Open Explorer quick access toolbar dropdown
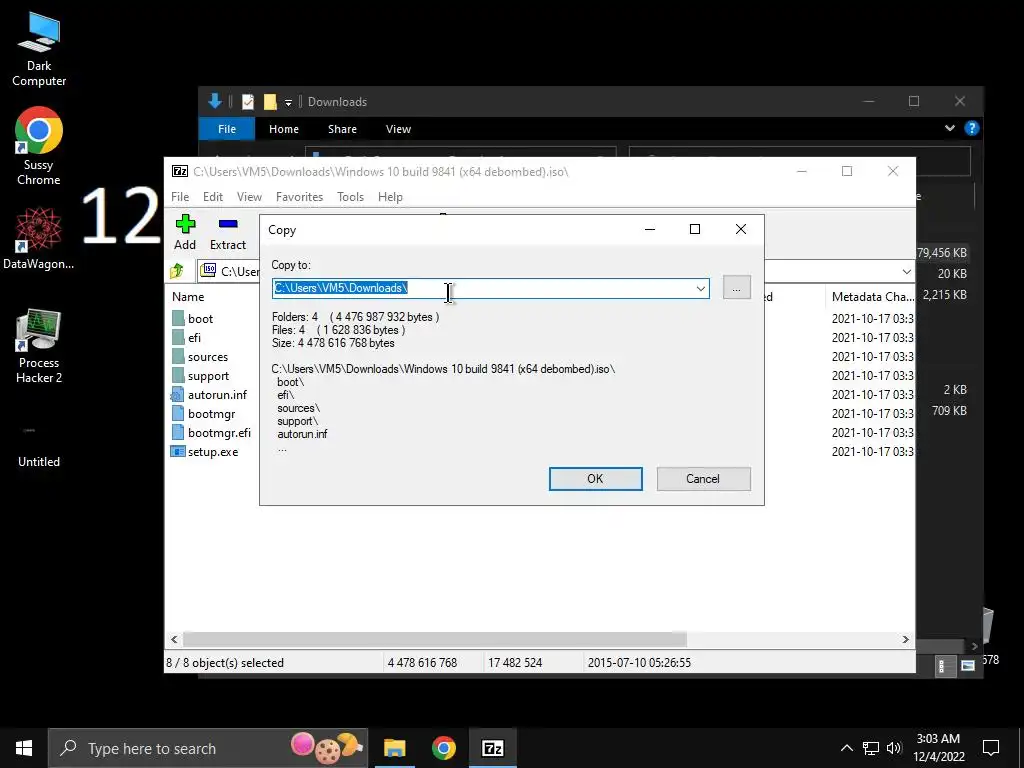 coord(288,103)
